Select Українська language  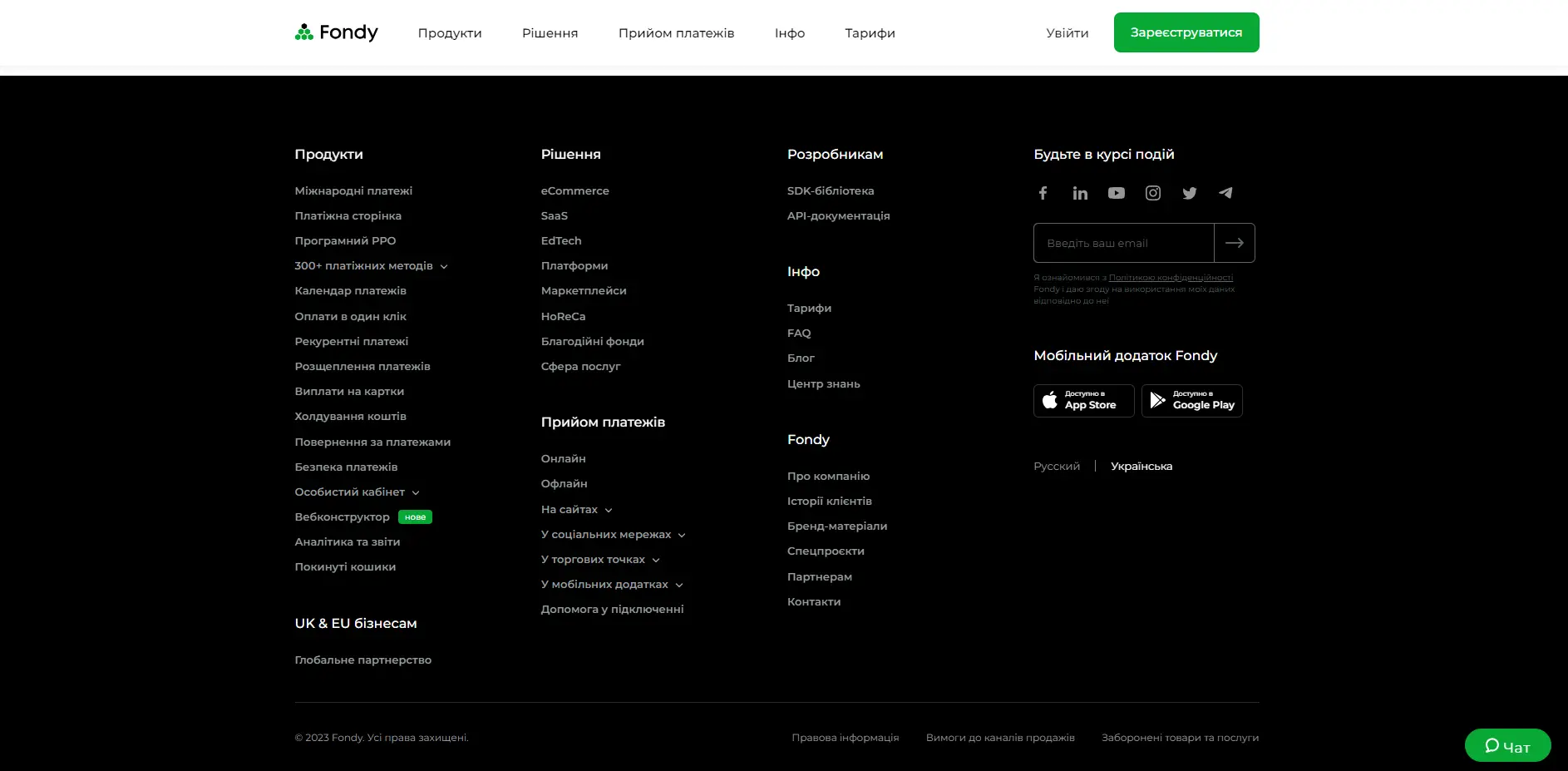pyautogui.click(x=1141, y=467)
